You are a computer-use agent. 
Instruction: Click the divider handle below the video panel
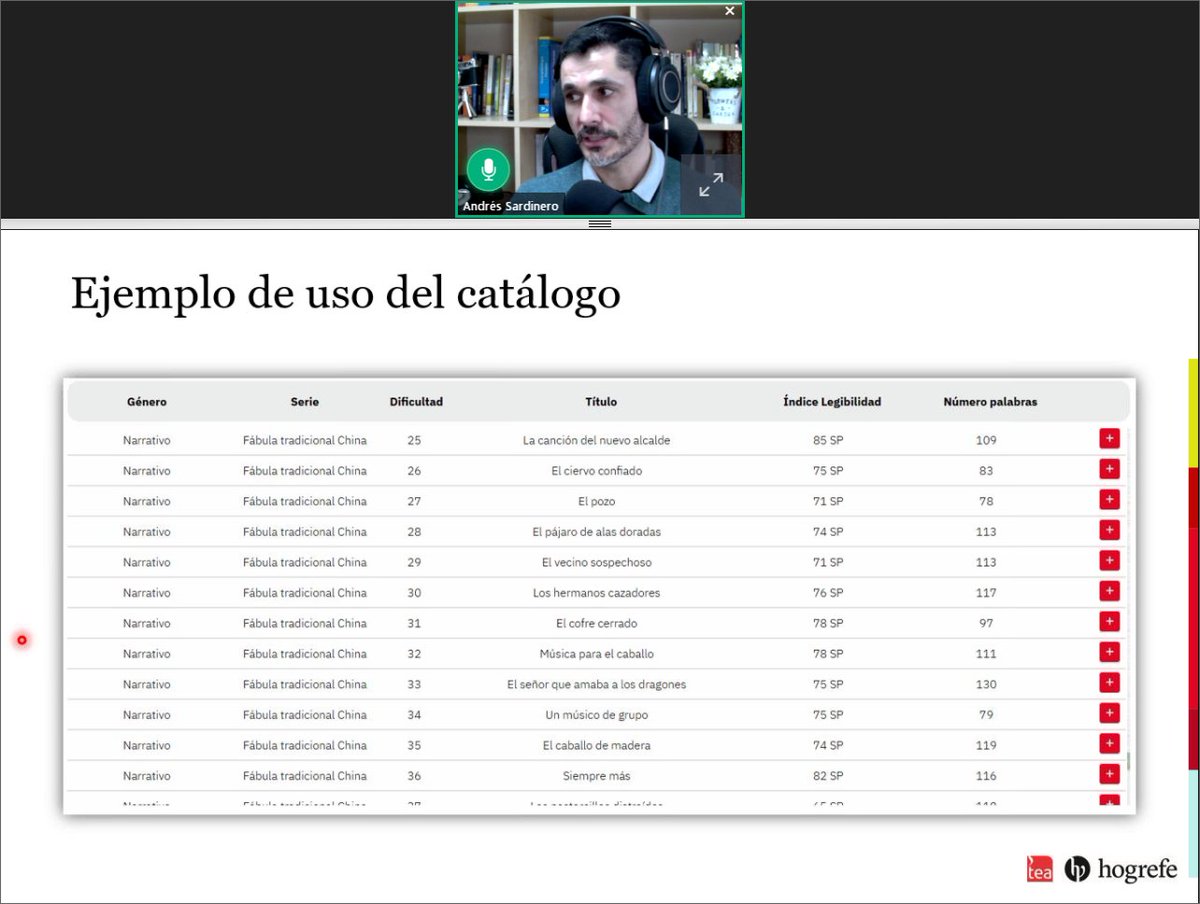point(599,224)
